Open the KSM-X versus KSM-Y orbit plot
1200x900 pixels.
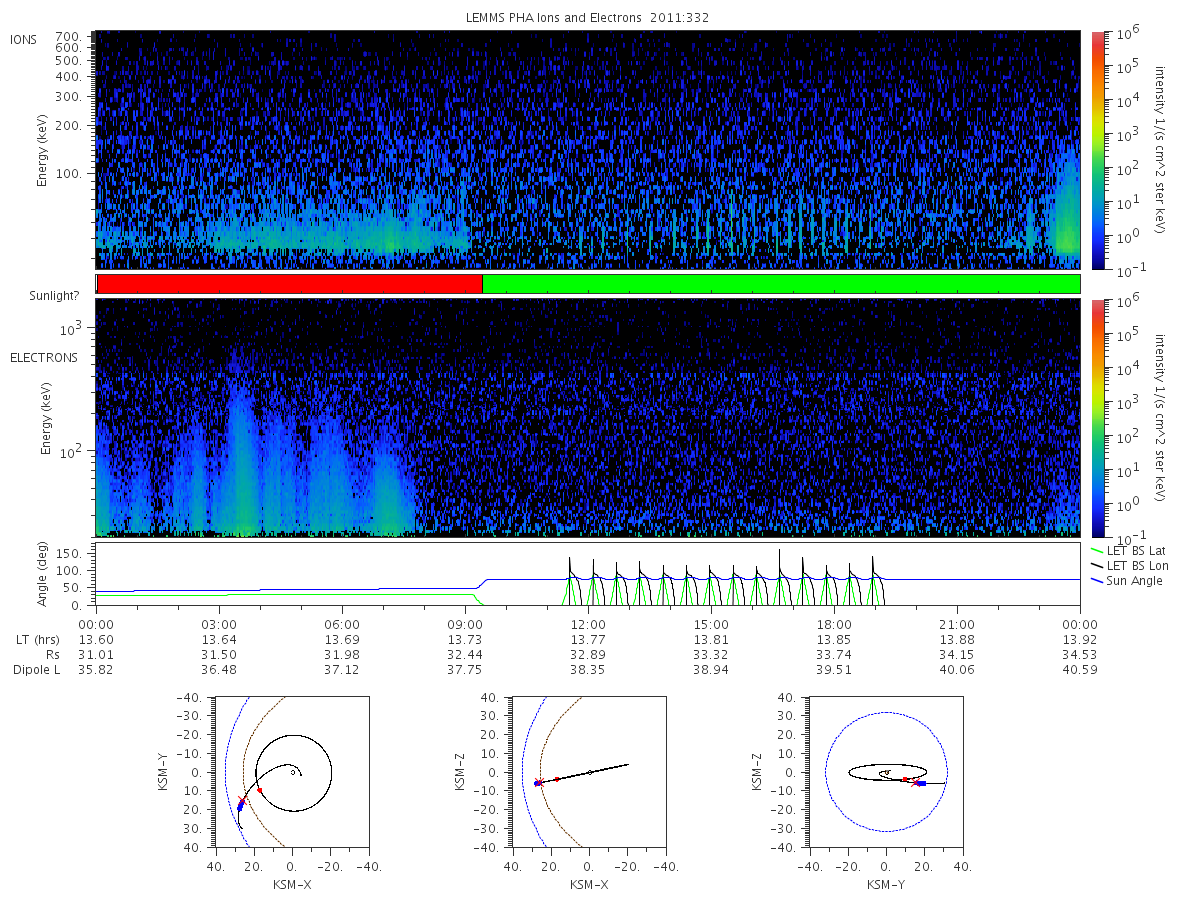pyautogui.click(x=291, y=772)
